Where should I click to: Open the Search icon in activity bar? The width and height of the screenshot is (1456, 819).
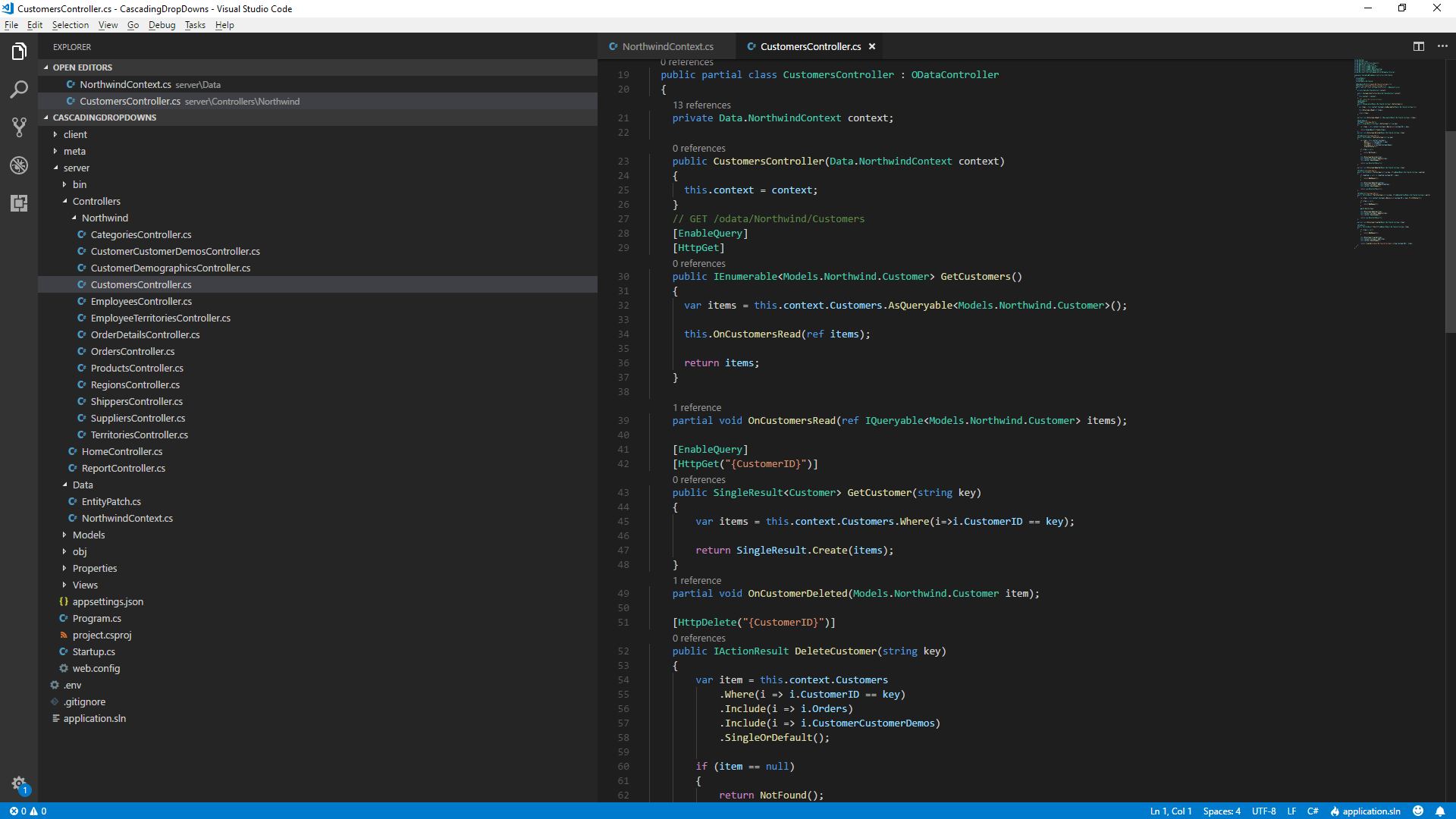18,88
